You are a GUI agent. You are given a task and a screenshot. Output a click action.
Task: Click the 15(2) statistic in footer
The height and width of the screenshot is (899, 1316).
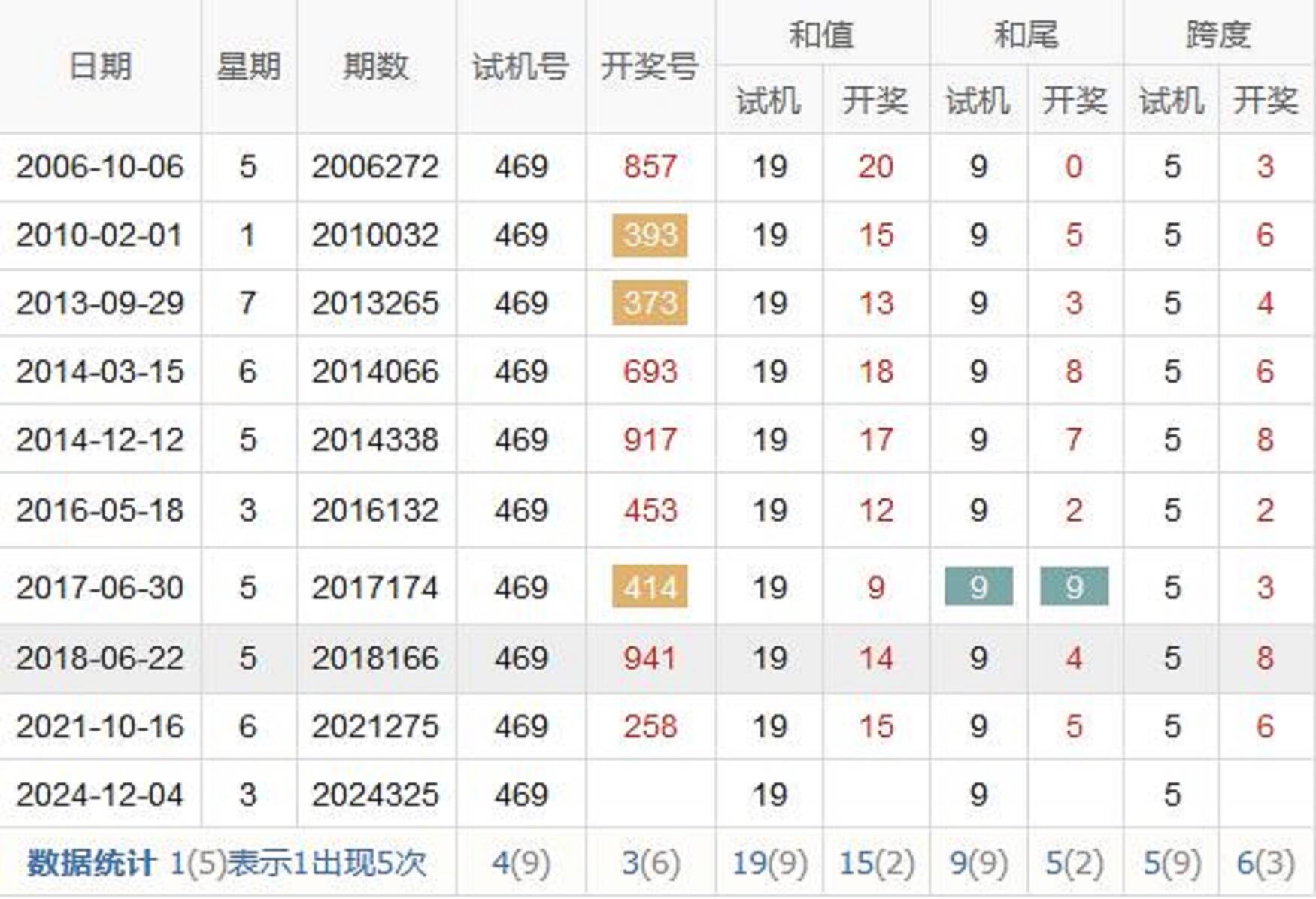tap(876, 863)
